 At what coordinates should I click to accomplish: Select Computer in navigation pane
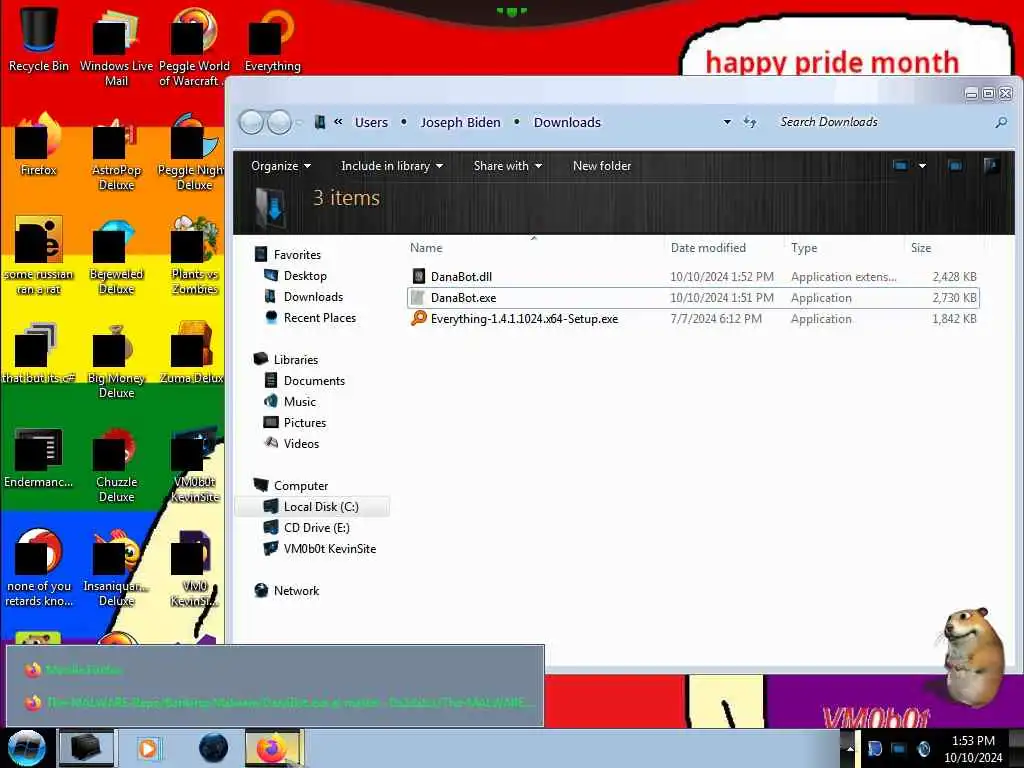point(300,486)
